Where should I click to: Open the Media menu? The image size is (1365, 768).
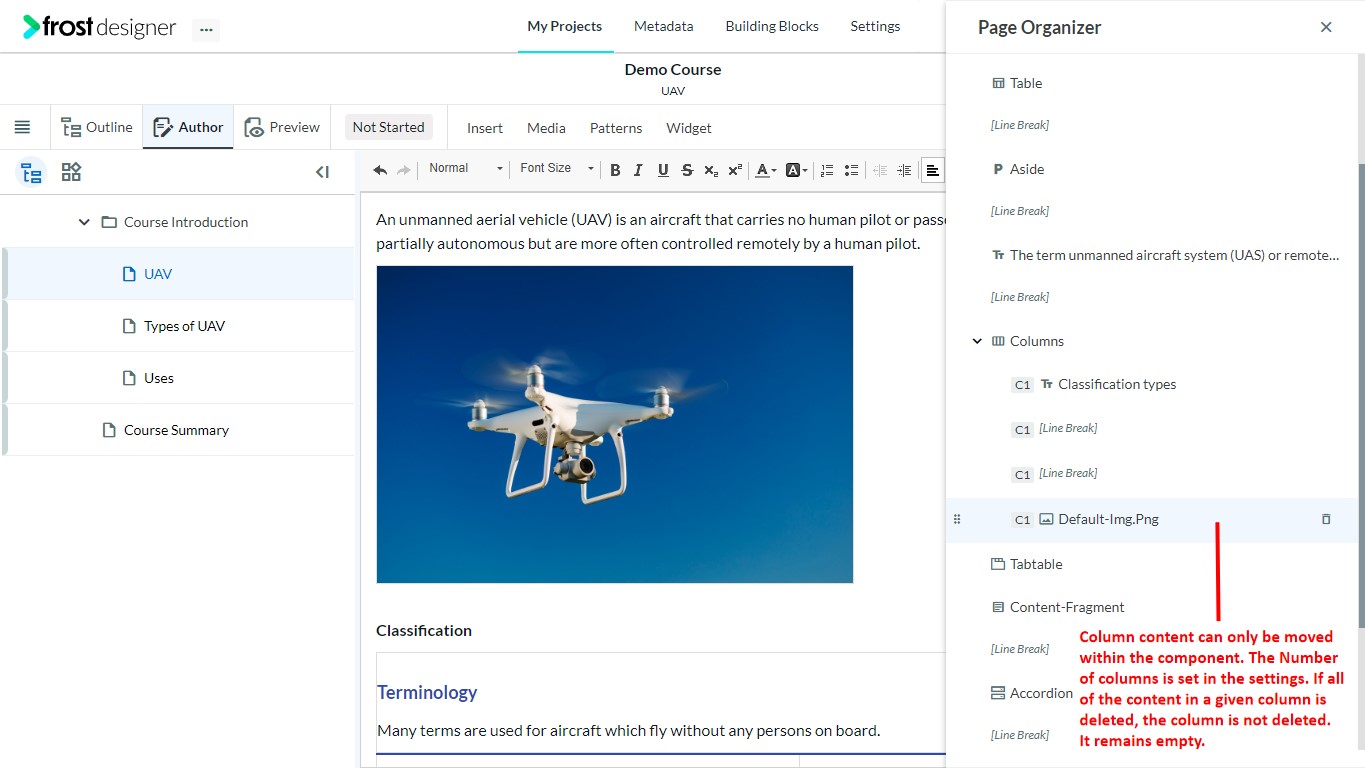(546, 128)
